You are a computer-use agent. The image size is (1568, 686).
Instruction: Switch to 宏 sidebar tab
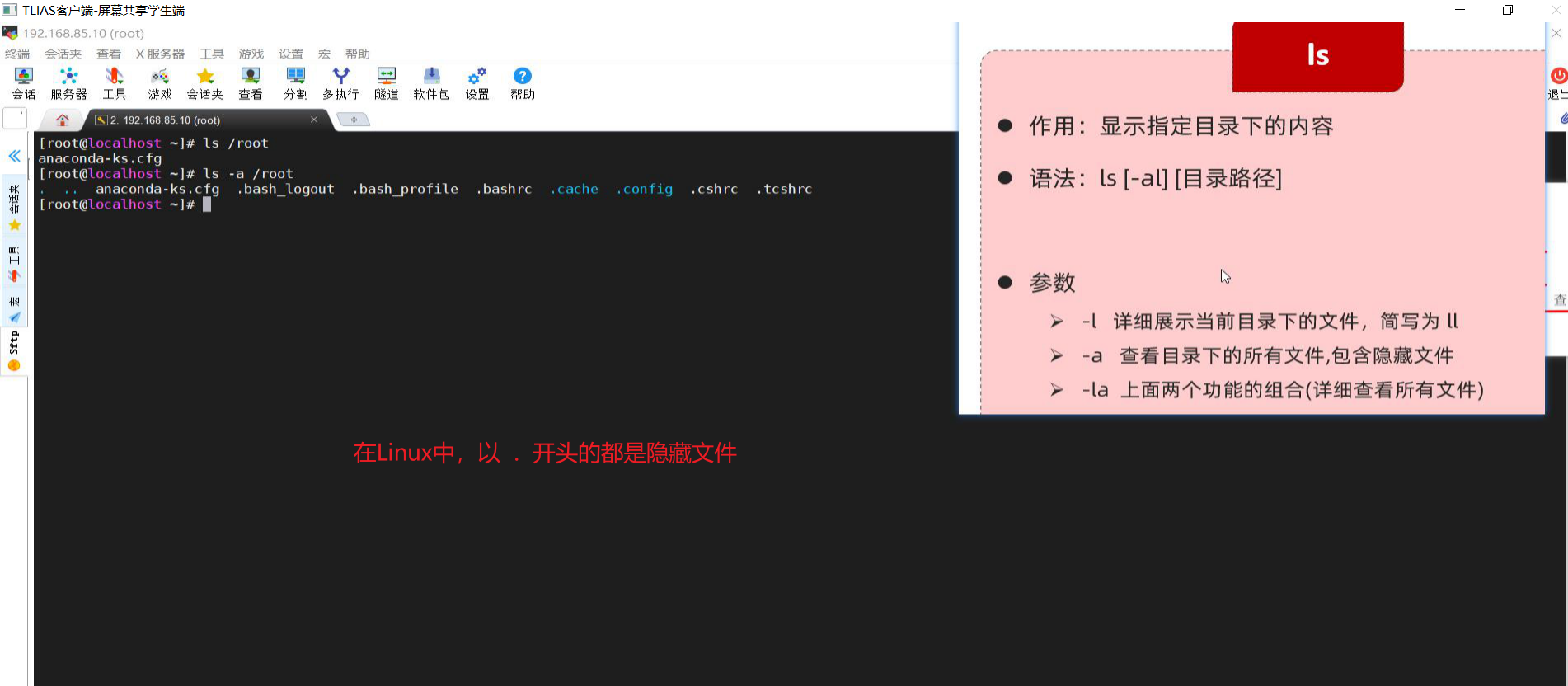[14, 308]
